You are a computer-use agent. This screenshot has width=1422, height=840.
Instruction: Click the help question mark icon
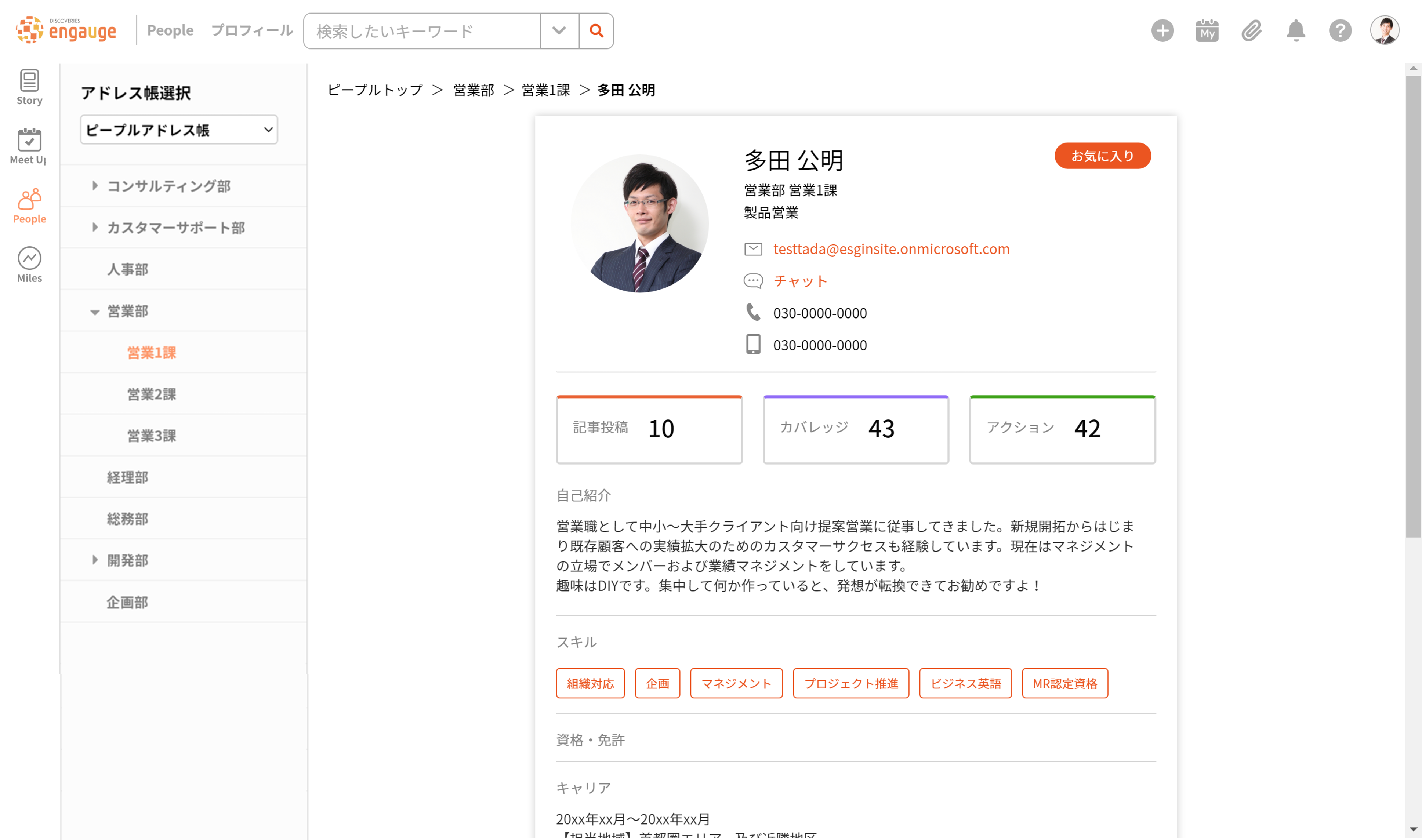tap(1340, 30)
